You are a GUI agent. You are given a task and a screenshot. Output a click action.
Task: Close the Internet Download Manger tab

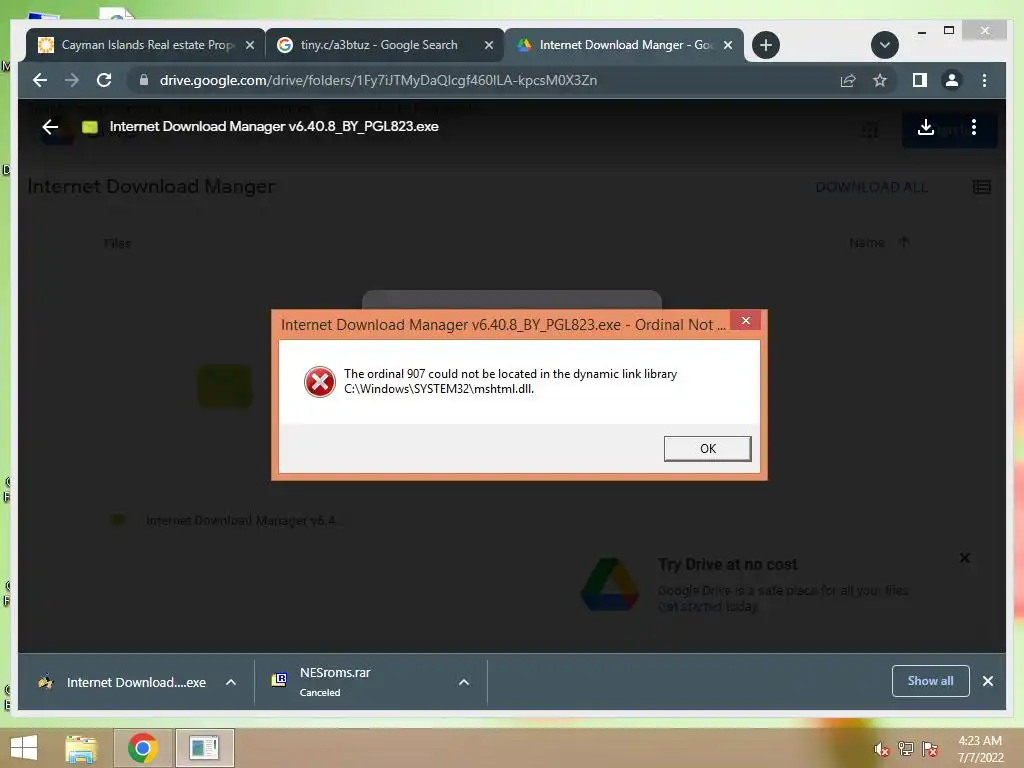(728, 45)
